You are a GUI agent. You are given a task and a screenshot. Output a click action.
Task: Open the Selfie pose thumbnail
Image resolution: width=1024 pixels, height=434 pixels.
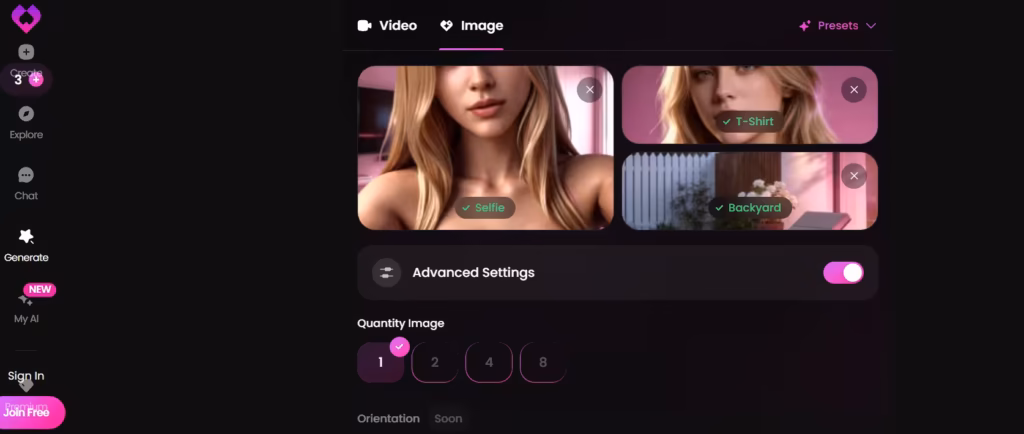coord(485,147)
